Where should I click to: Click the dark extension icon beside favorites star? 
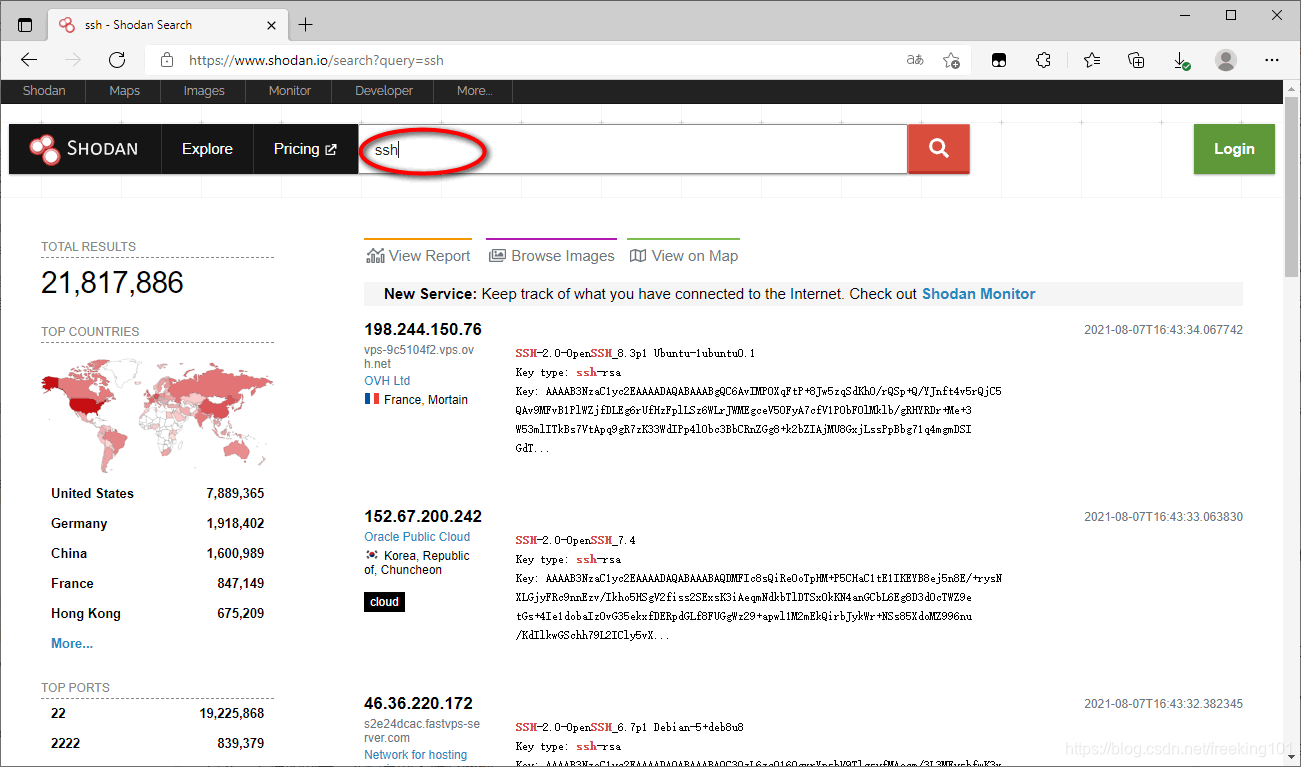click(x=998, y=60)
